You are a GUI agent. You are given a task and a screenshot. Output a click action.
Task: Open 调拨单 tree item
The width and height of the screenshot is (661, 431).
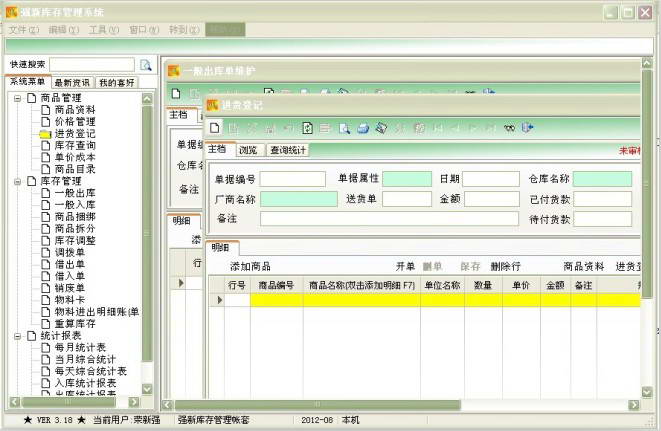[70, 253]
